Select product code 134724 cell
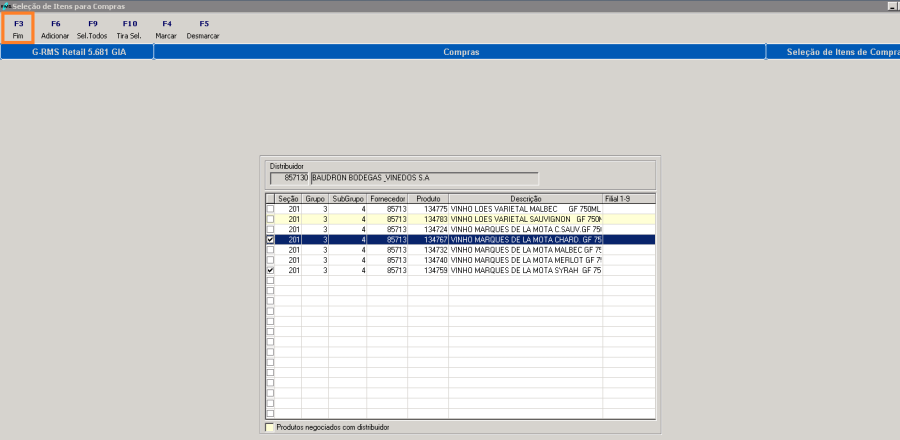Viewport: 900px width, 440px height. (428, 229)
